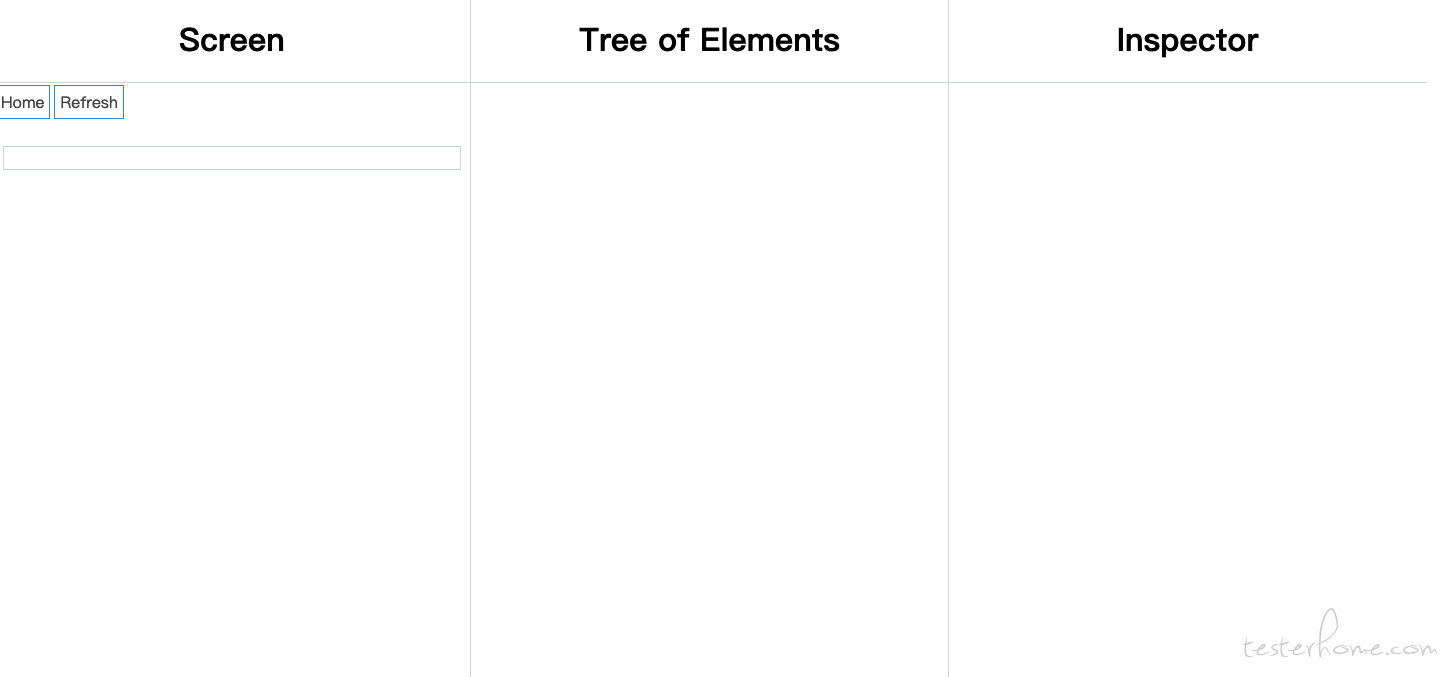Click the Inspector panel heading
Viewport: 1440px width, 677px height.
pos(1187,40)
